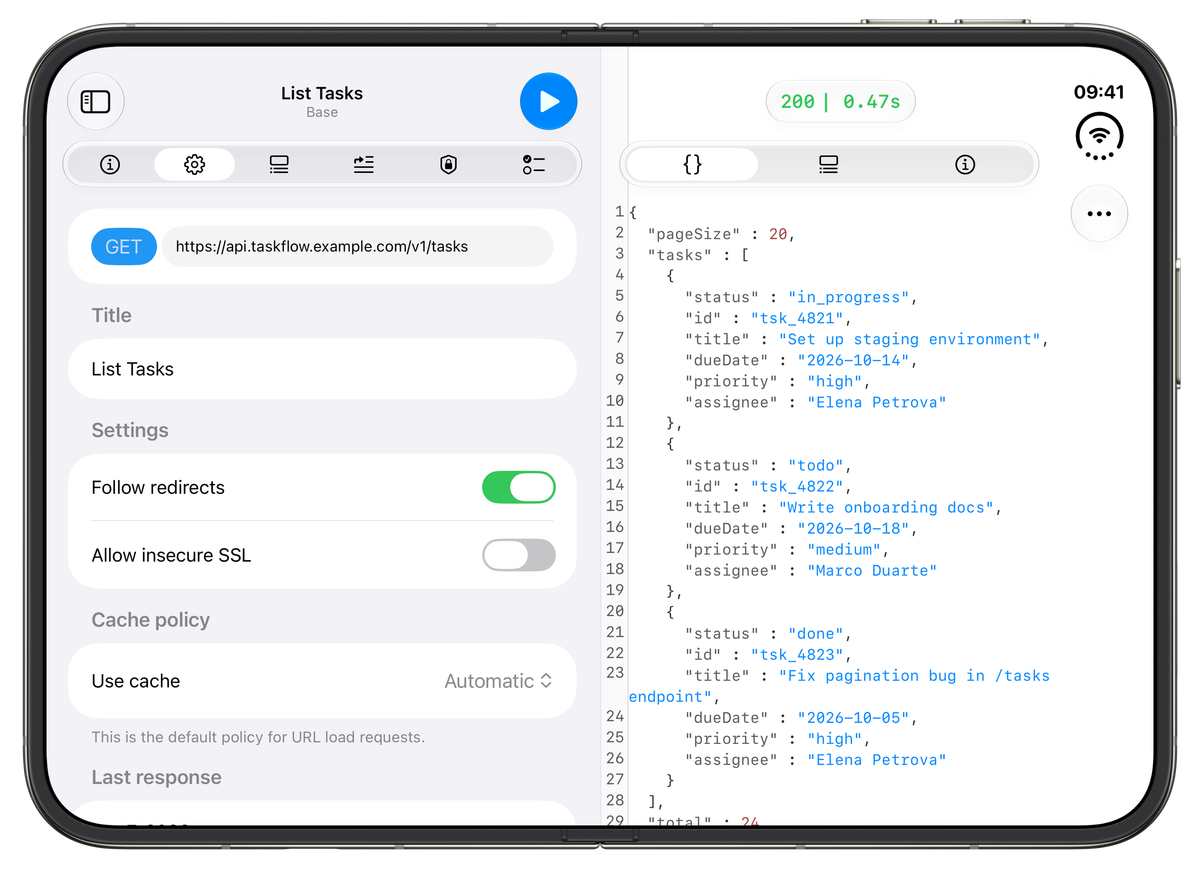Image resolution: width=1200 pixels, height=872 pixels.
Task: Open the request info tab icon
Action: [110, 165]
